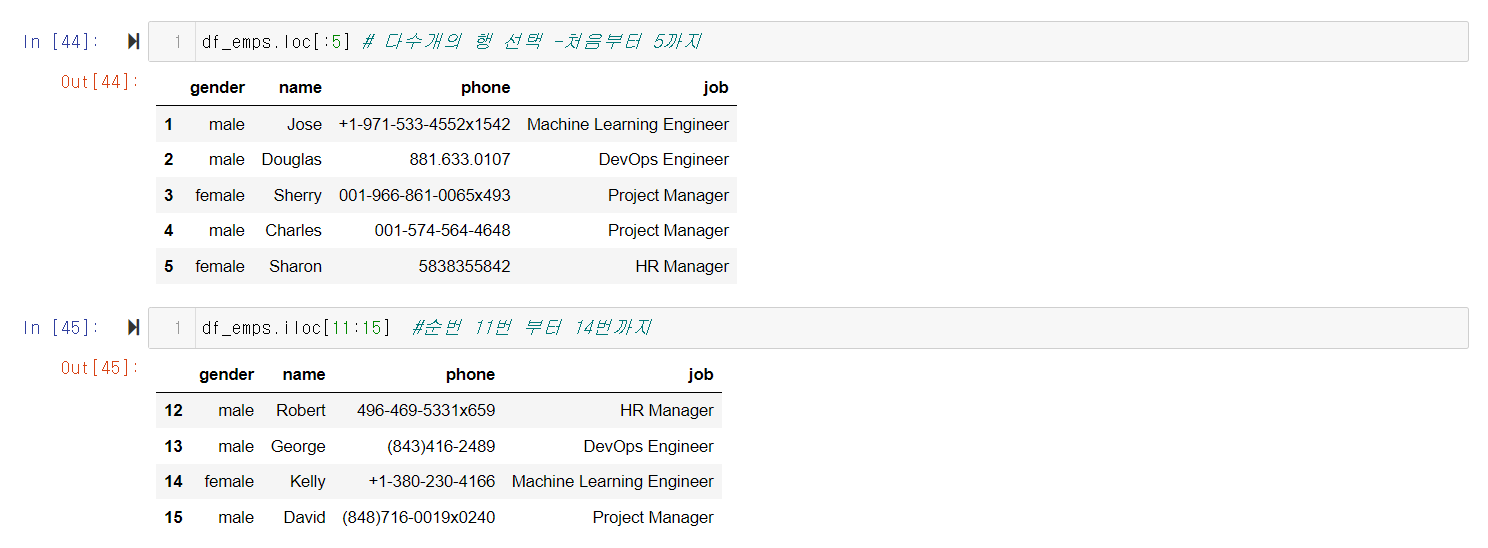Click row index 14 in Out[45] table
Viewport: 1488px width, 548px height.
coord(174,481)
